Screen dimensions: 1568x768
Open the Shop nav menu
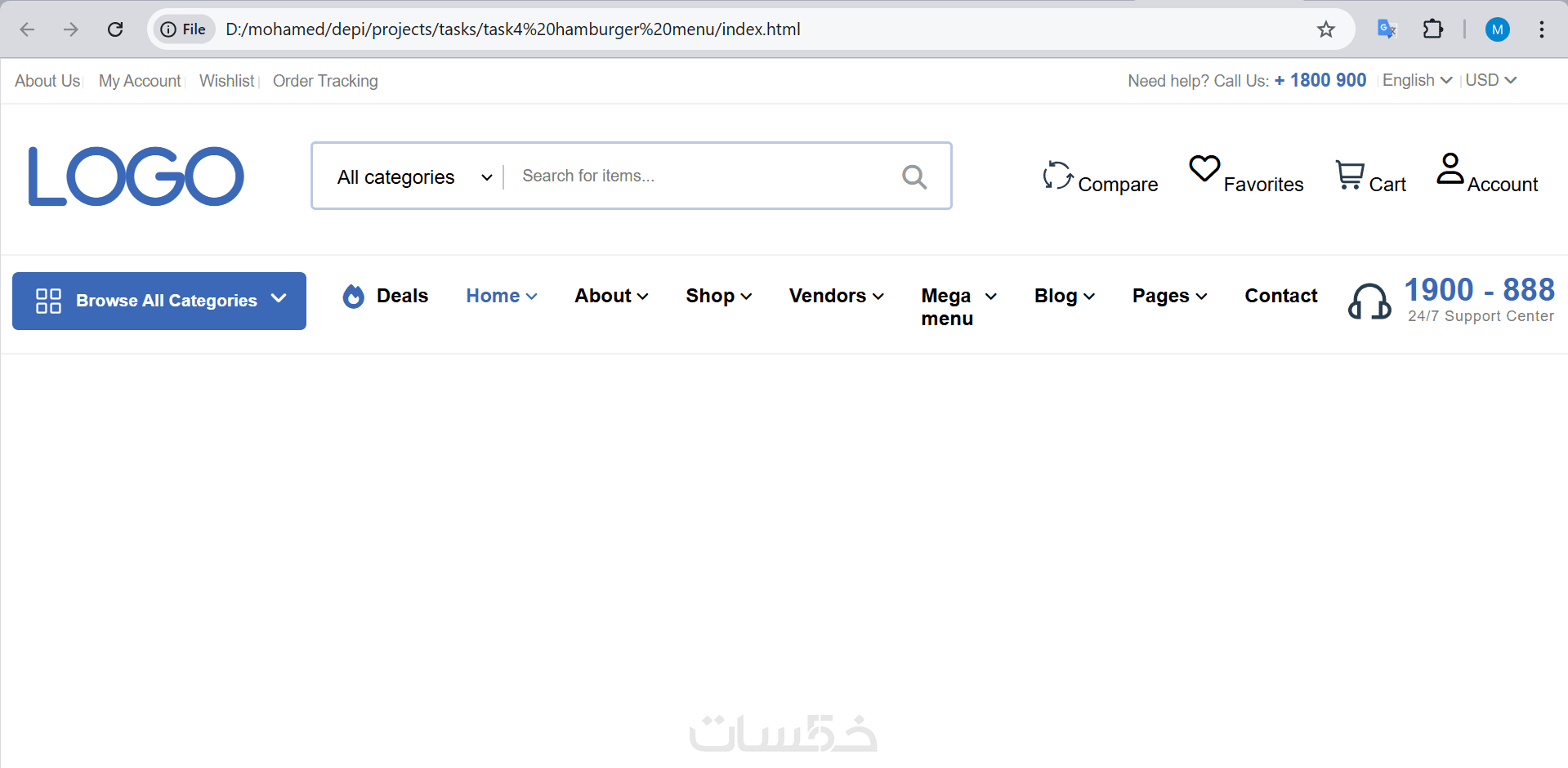click(x=719, y=296)
